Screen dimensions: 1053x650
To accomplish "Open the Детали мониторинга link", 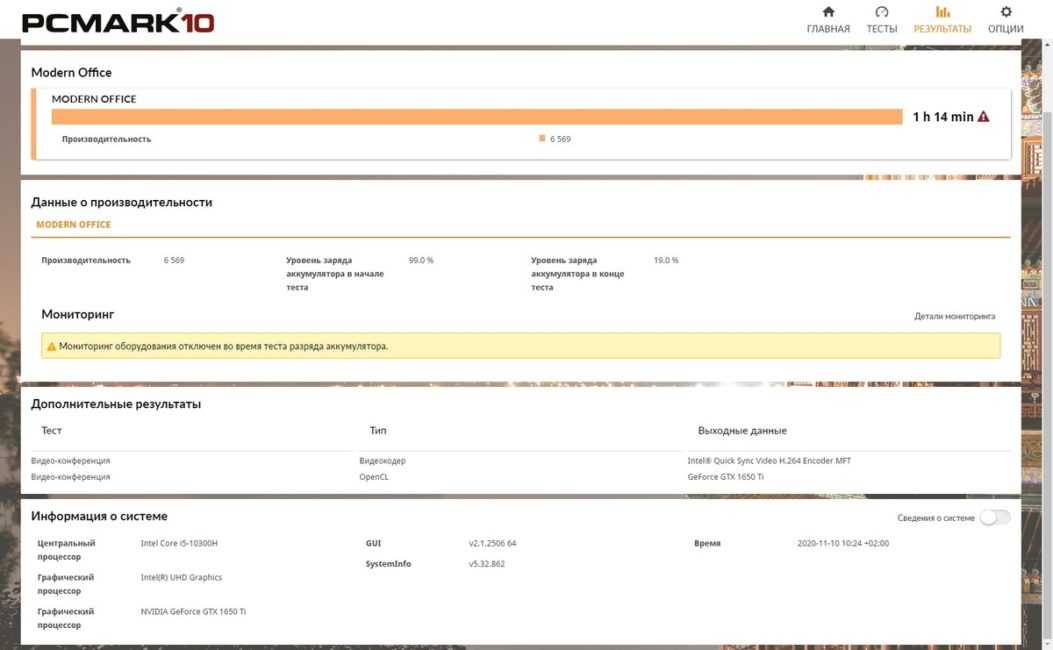I will click(954, 316).
